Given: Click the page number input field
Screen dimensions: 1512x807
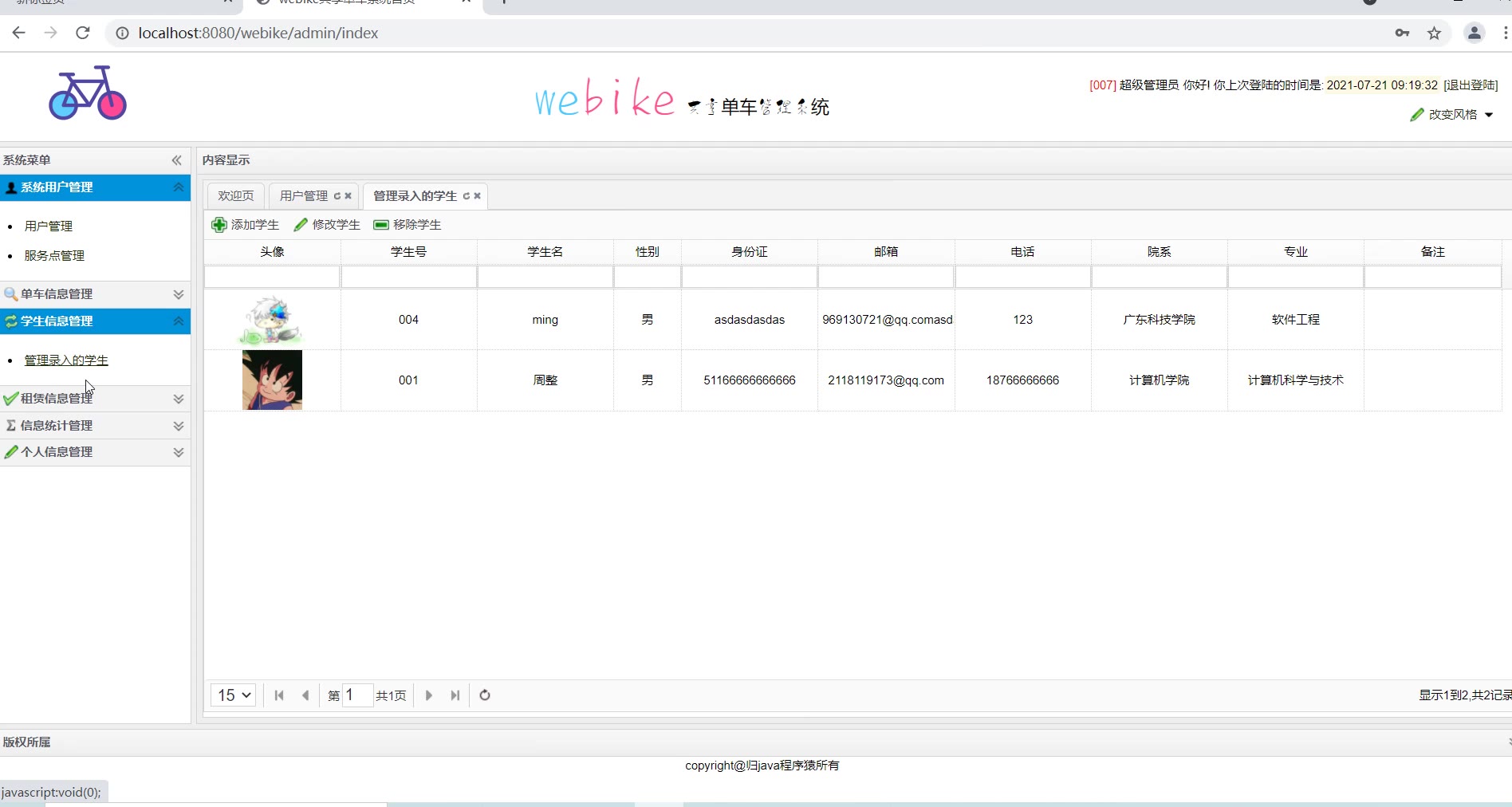Looking at the screenshot, I should point(357,695).
